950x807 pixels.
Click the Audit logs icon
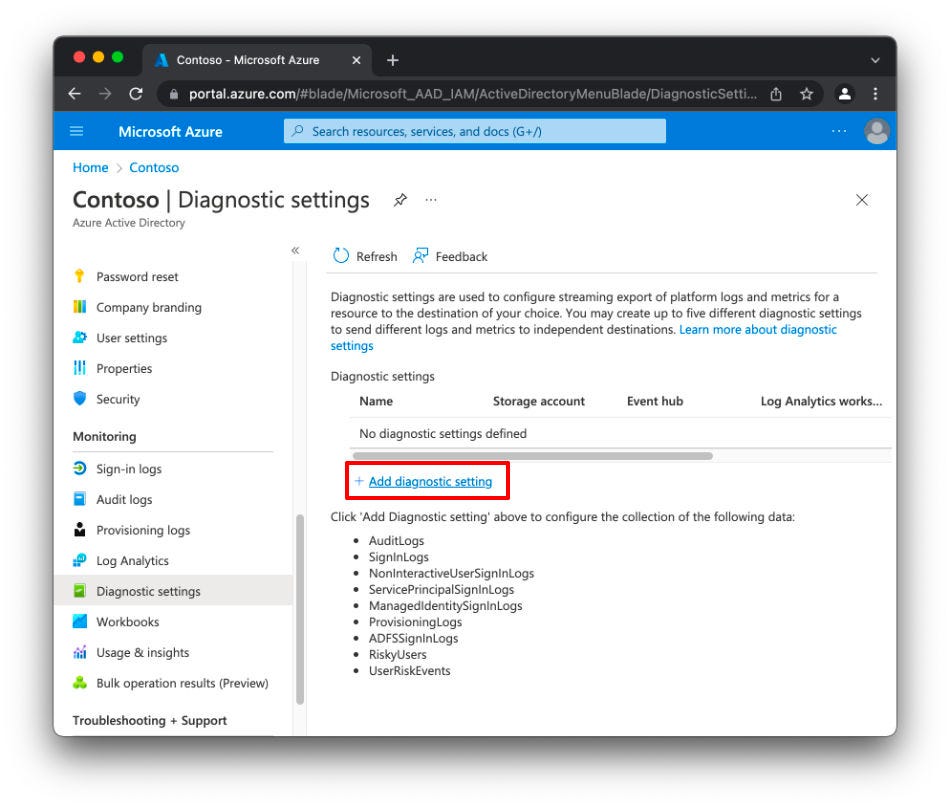point(79,499)
